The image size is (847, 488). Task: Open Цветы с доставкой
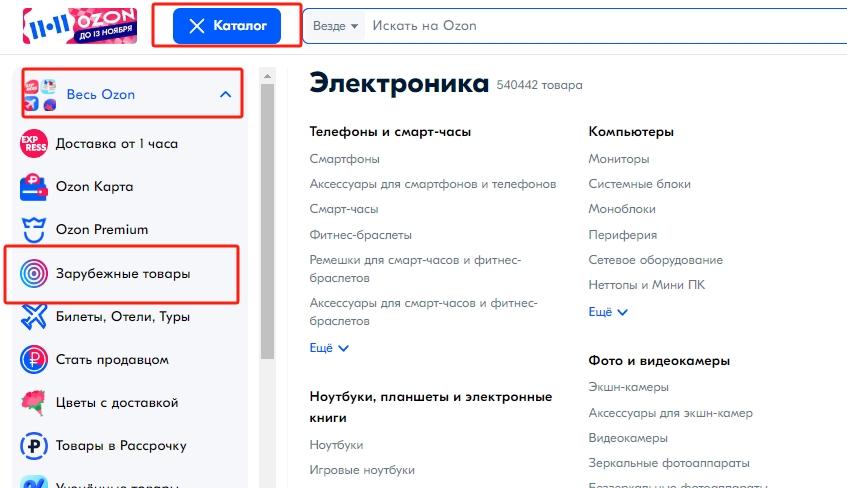click(117, 403)
